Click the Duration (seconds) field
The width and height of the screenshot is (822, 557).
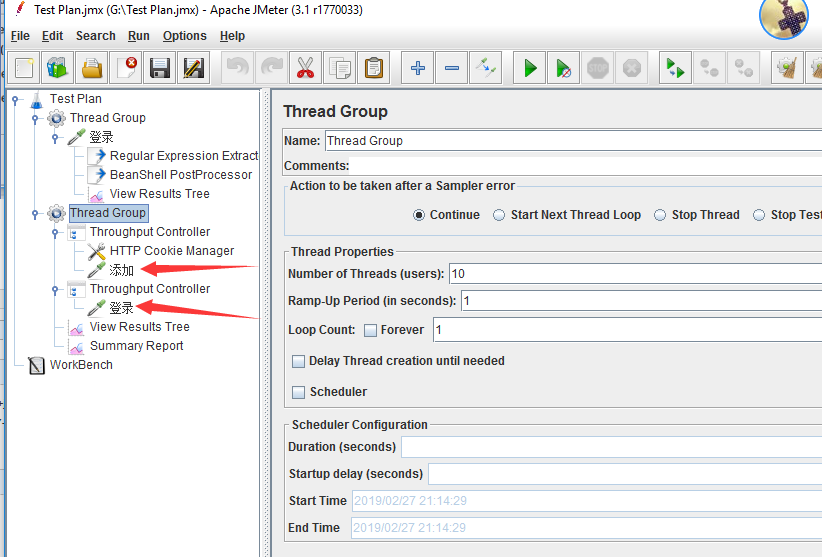(611, 447)
